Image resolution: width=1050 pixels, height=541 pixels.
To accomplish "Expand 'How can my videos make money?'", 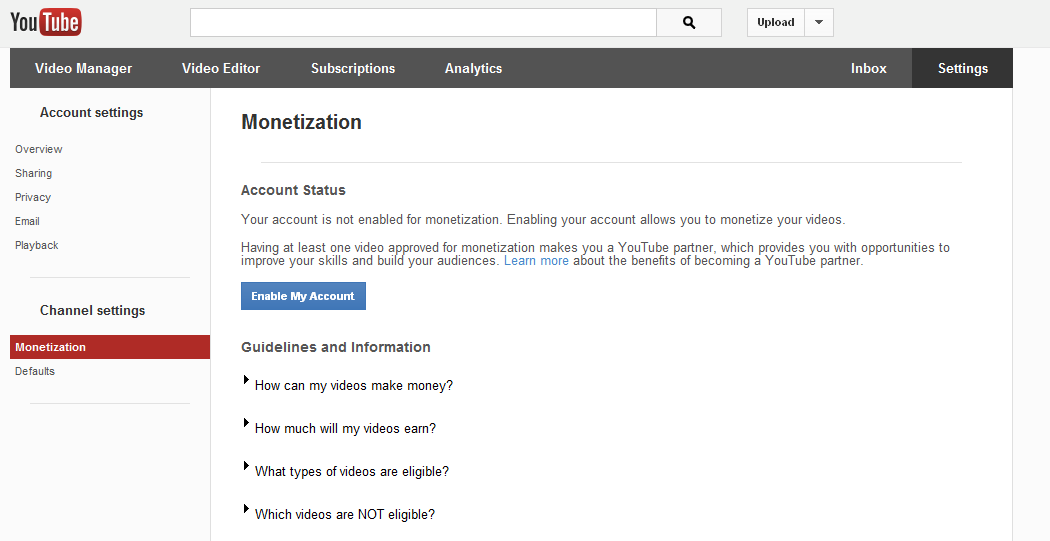I will (353, 385).
